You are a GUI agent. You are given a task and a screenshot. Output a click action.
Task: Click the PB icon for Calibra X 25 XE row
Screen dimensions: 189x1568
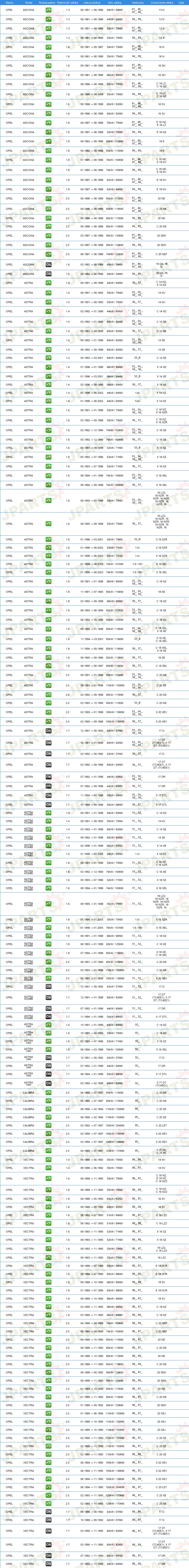pyautogui.click(x=49, y=1150)
